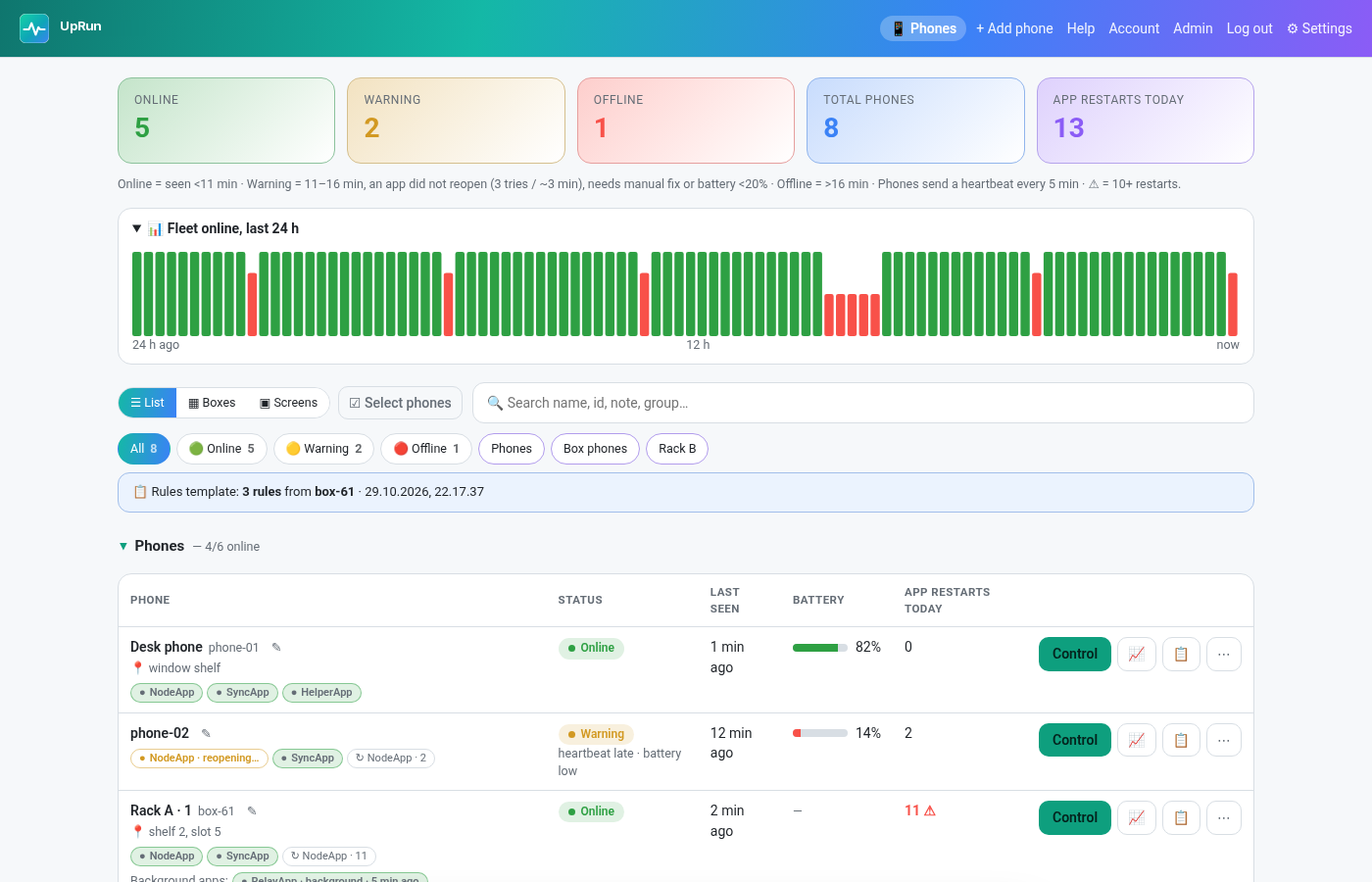The height and width of the screenshot is (882, 1372).
Task: Click the Fleet online chart icon
Action: (x=155, y=228)
